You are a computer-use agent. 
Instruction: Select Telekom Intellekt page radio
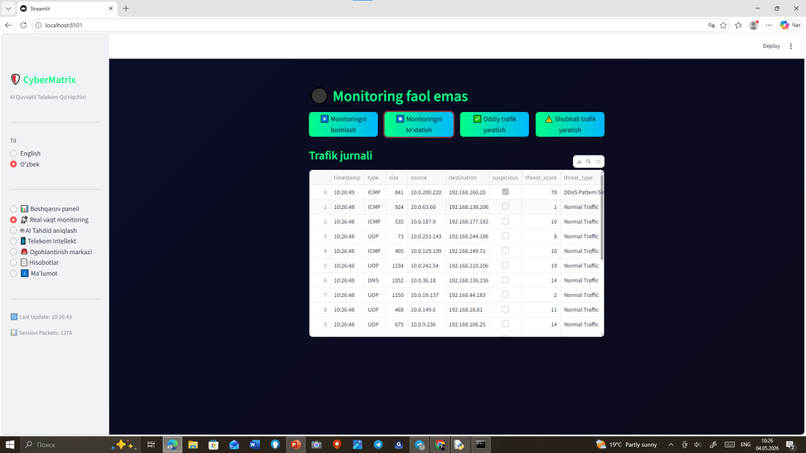[13, 241]
